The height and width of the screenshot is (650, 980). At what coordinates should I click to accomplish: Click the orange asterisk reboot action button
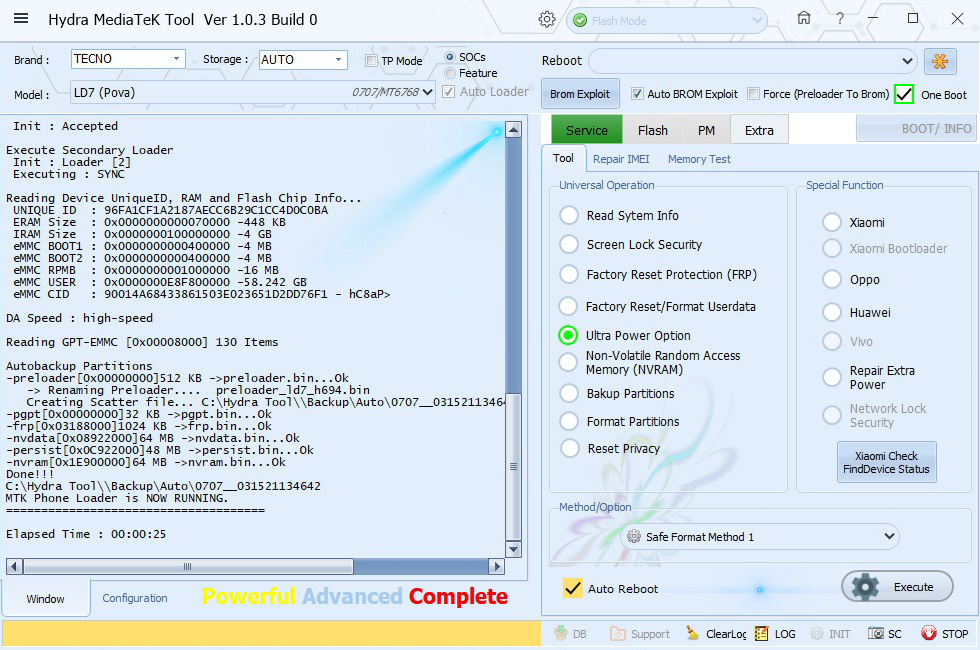940,61
